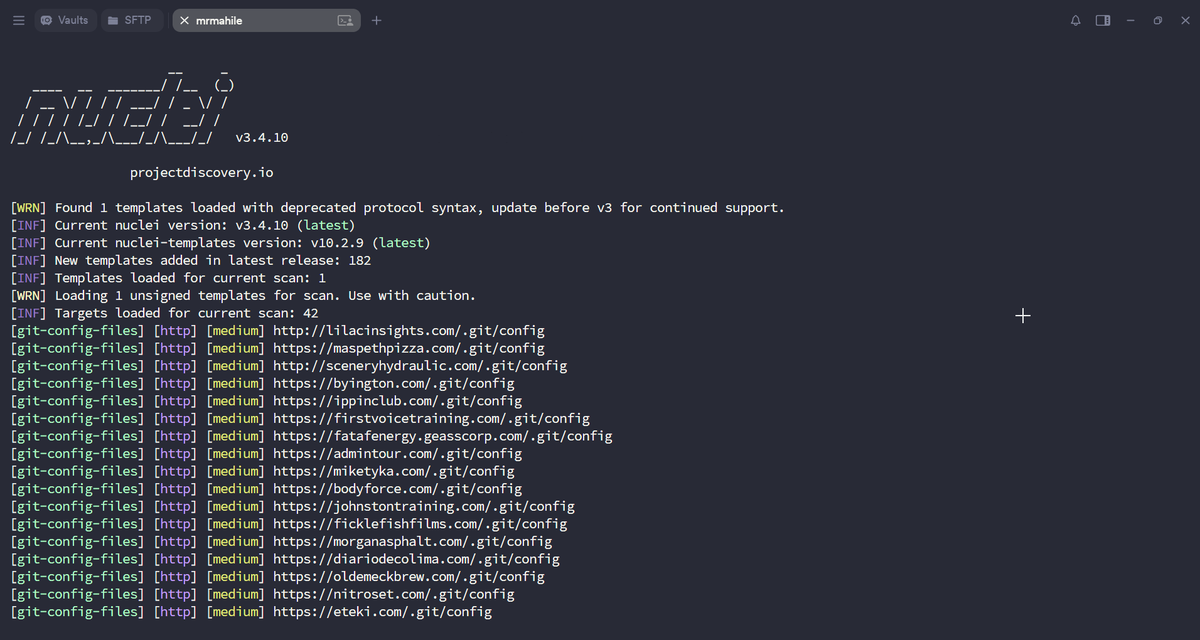This screenshot has height=640, width=1200.
Task: Click 'Current nuclei-templates version: v10.2.9' line
Action: pos(220,243)
